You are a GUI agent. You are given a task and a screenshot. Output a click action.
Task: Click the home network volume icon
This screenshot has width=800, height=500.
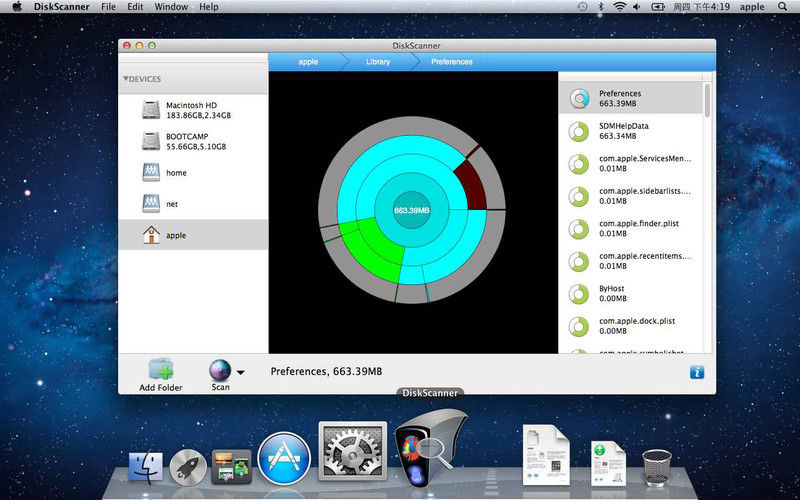click(x=151, y=172)
